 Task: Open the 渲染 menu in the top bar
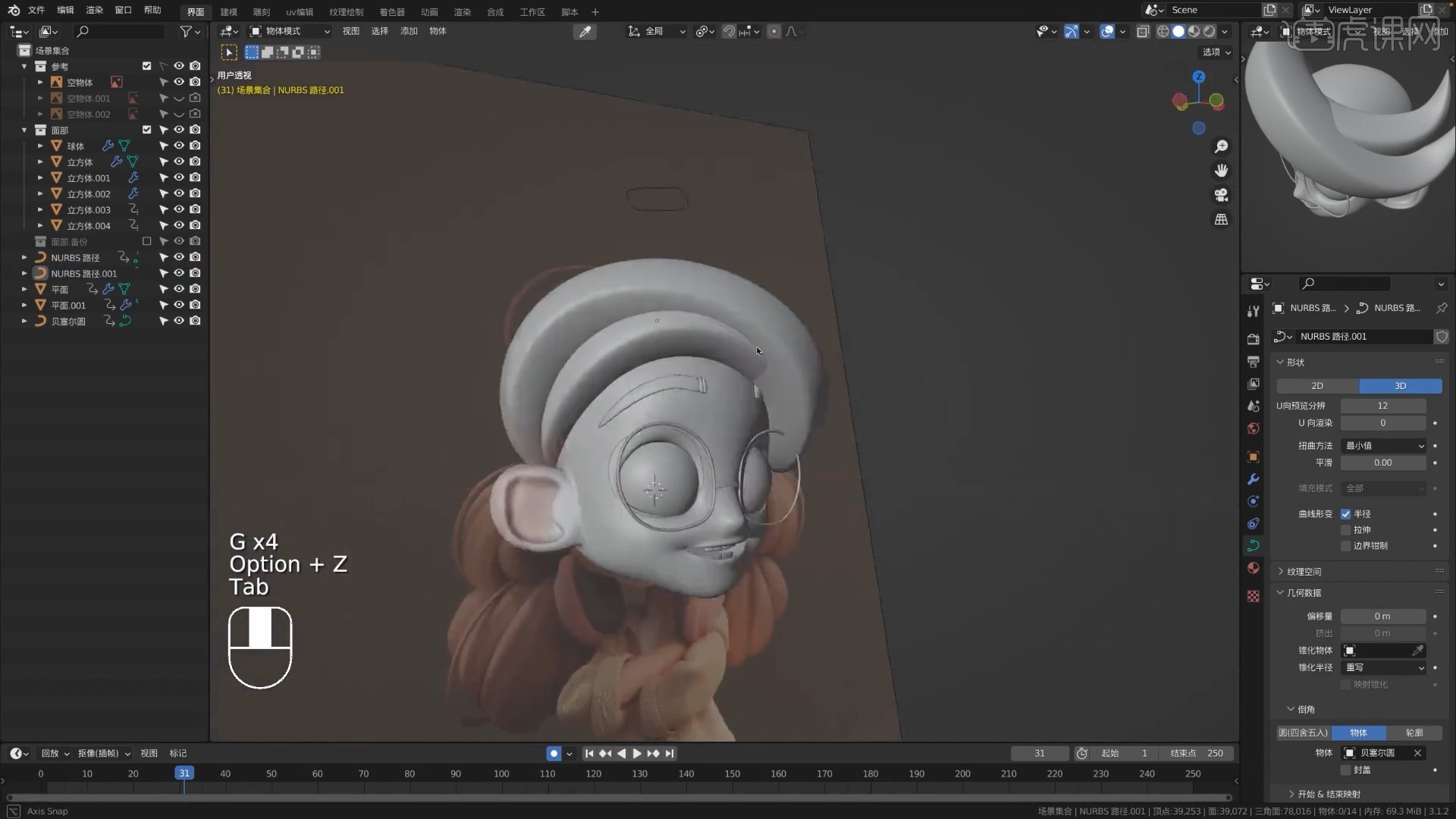[x=93, y=11]
